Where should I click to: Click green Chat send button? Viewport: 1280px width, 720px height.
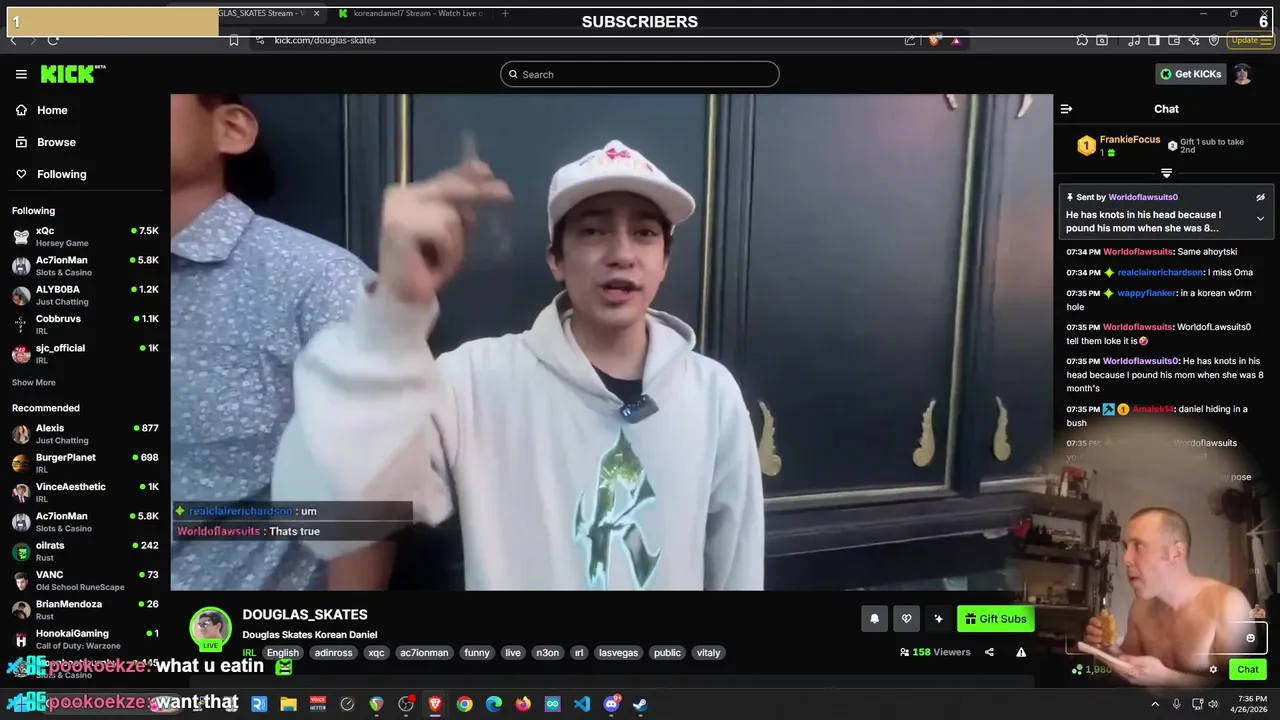(x=1248, y=669)
